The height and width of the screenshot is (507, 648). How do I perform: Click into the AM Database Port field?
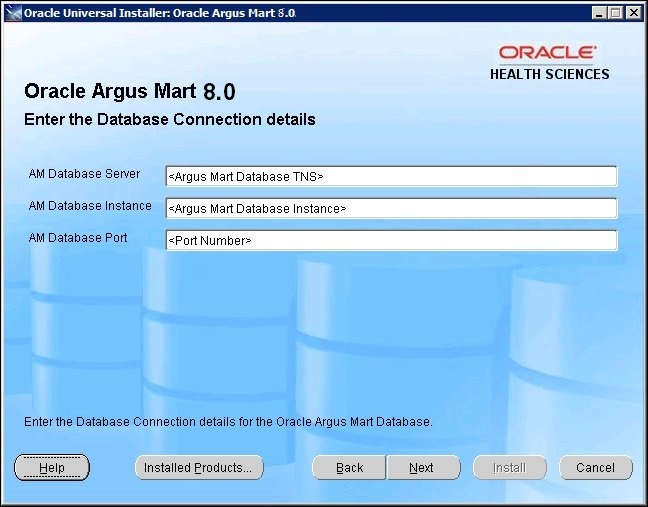click(x=391, y=240)
